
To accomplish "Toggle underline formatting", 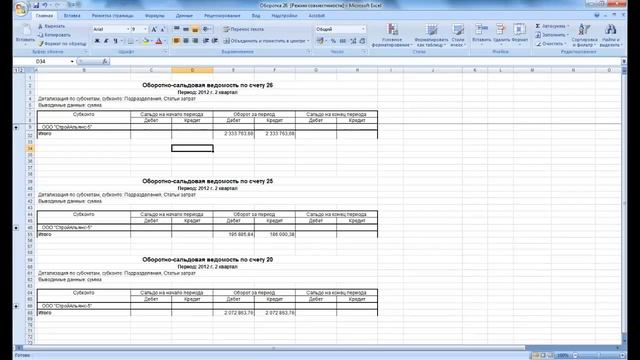I will click(116, 41).
